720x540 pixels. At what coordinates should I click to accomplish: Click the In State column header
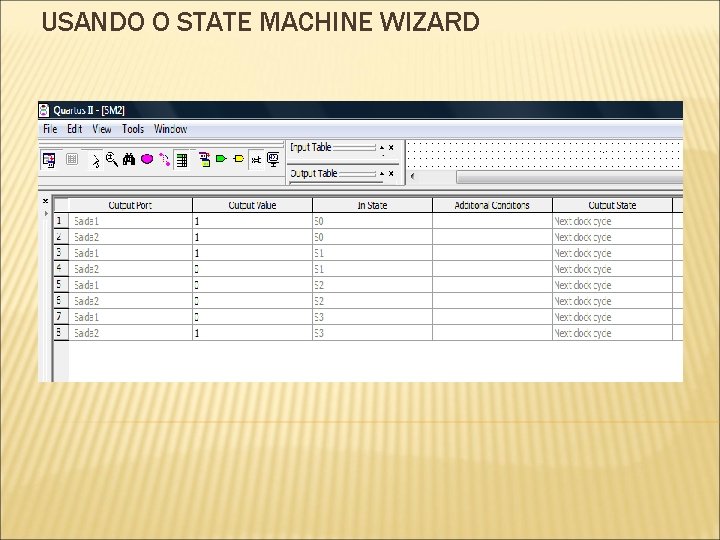coord(372,205)
